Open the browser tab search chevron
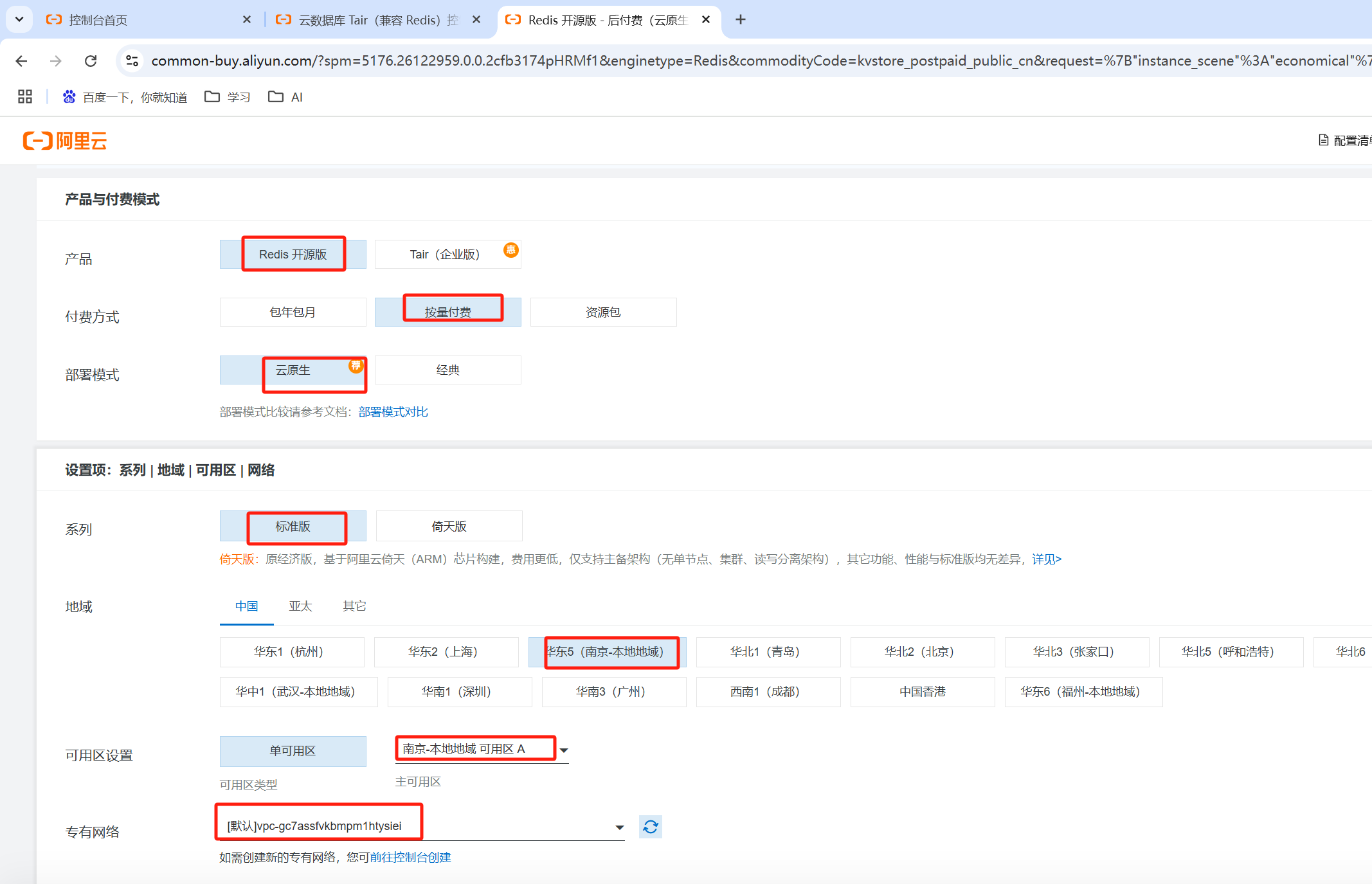1372x884 pixels. [19, 19]
